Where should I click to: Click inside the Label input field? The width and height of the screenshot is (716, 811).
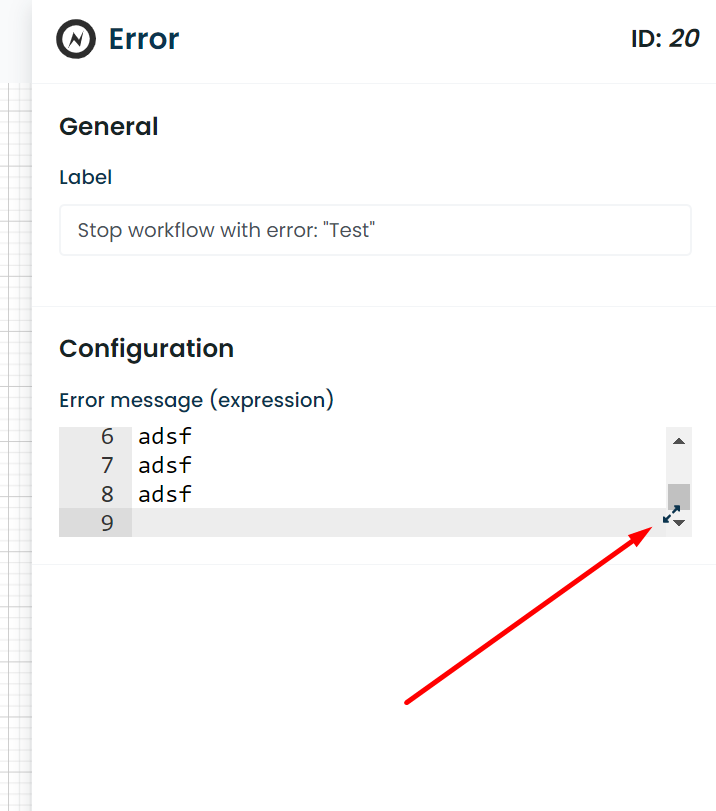[x=375, y=230]
